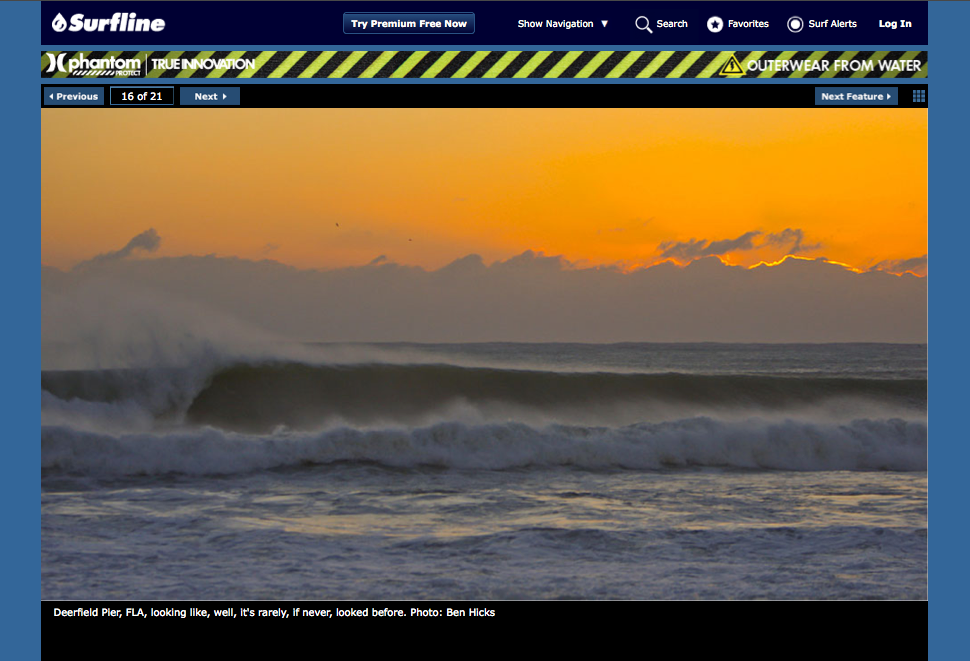This screenshot has height=661, width=970.
Task: Open the Log In link
Action: coord(895,24)
